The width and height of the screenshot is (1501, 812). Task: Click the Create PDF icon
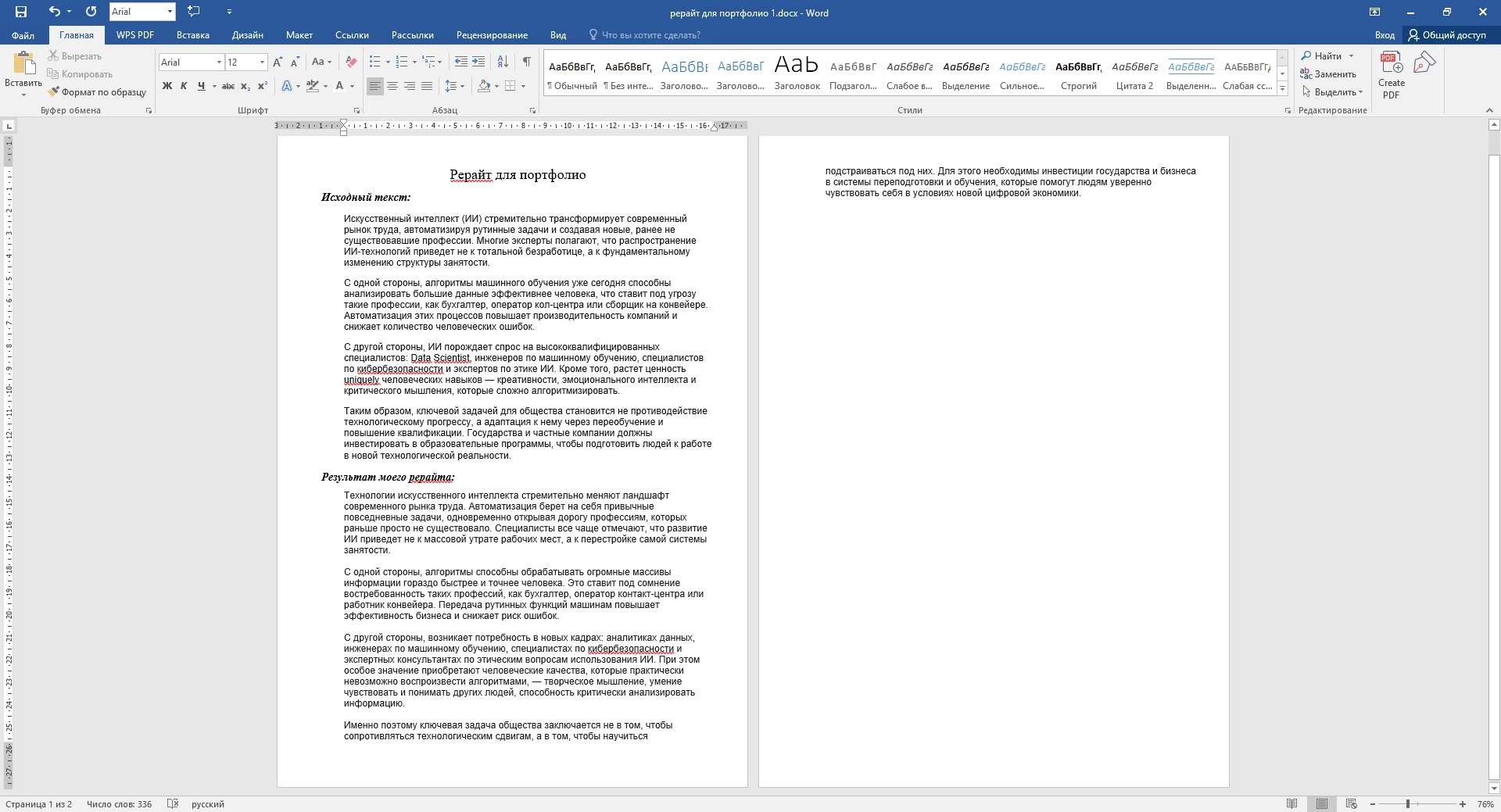click(1391, 75)
